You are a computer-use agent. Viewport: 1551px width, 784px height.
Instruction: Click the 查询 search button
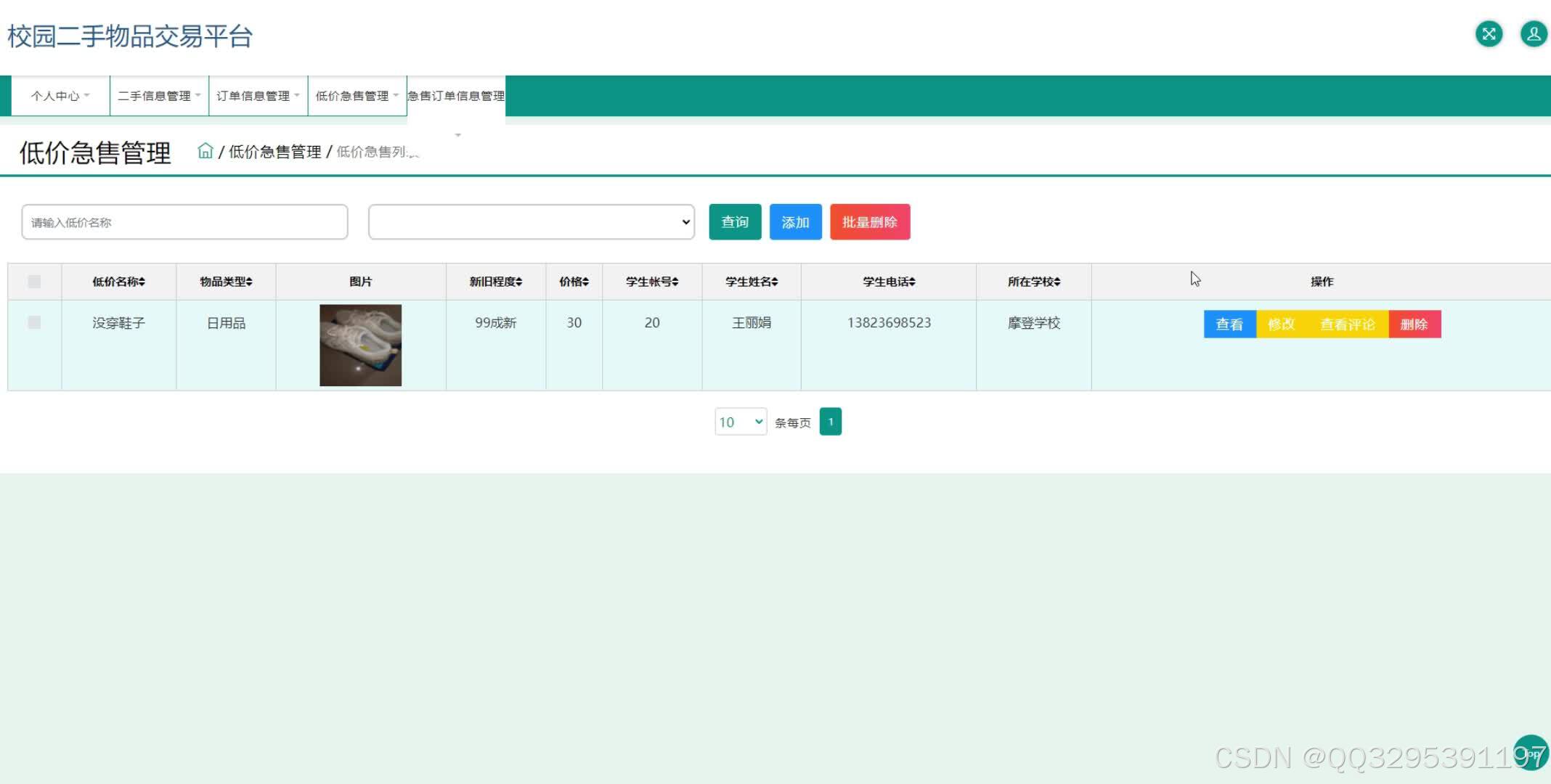735,222
